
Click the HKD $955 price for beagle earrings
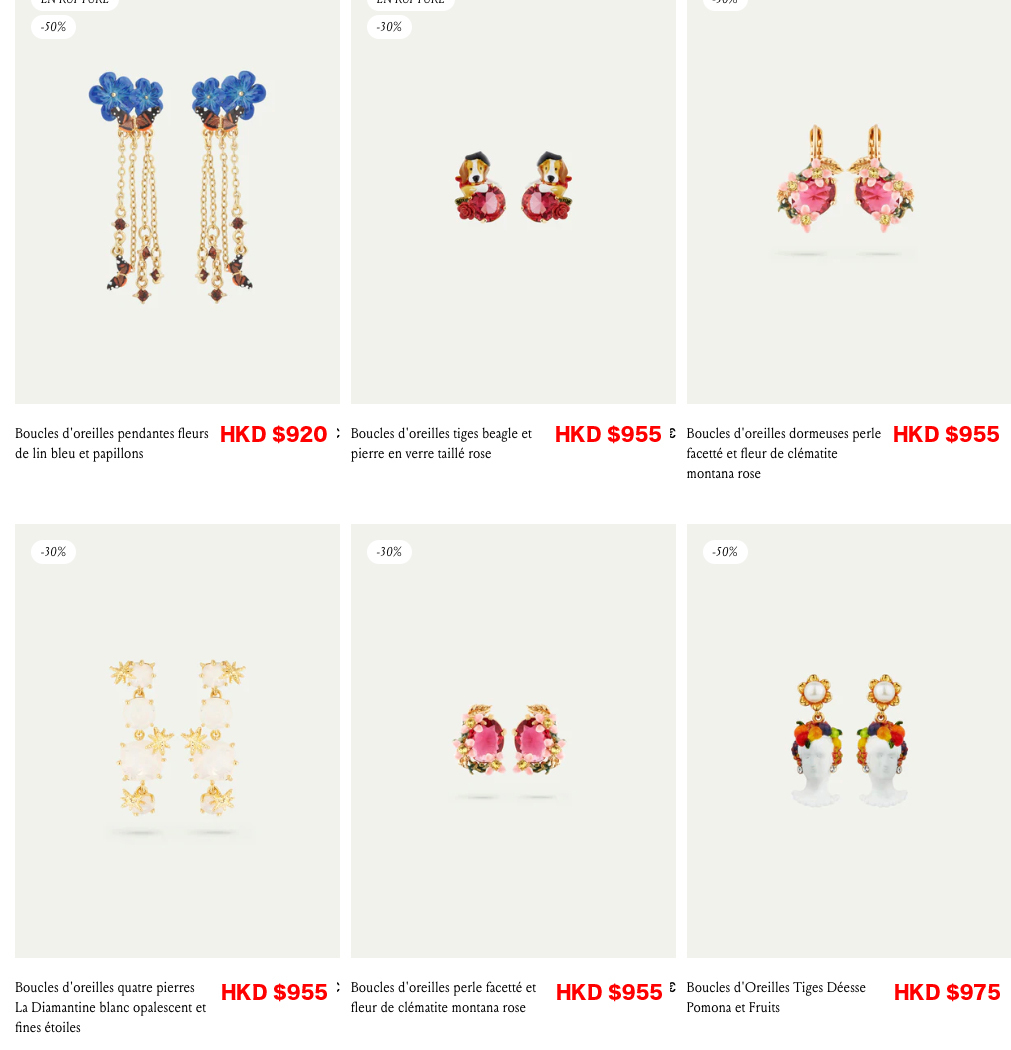(x=608, y=435)
